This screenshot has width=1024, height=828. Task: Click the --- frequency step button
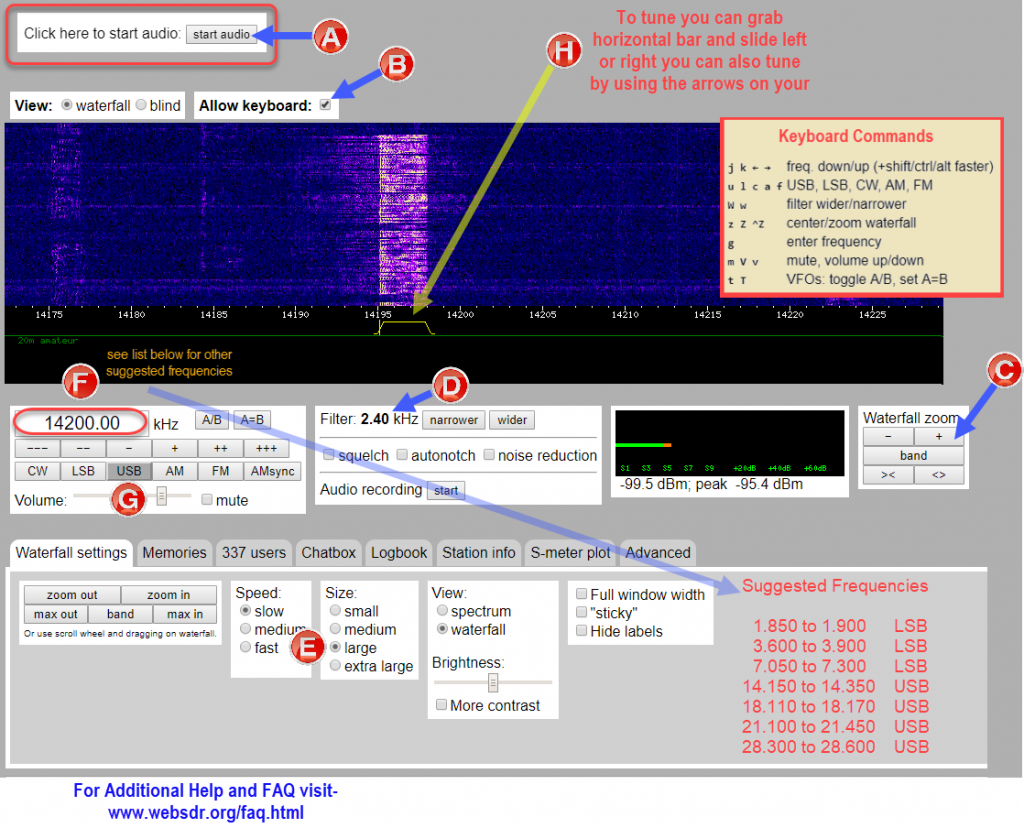coord(37,449)
